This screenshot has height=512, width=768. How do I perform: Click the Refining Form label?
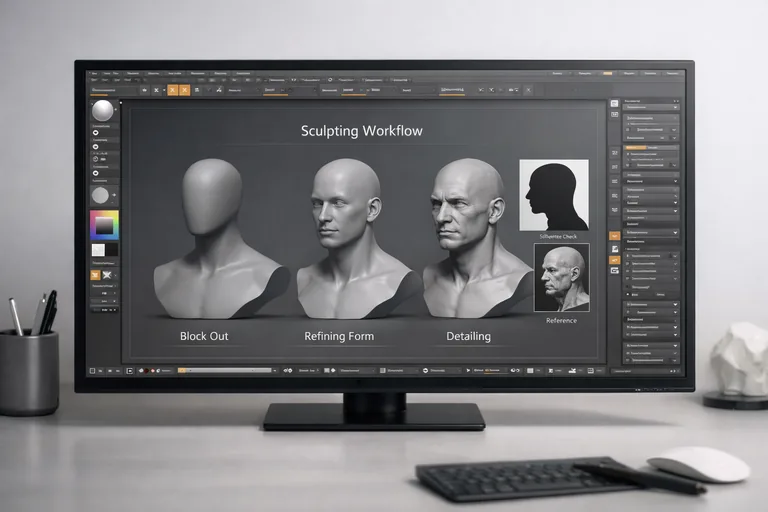(x=339, y=336)
